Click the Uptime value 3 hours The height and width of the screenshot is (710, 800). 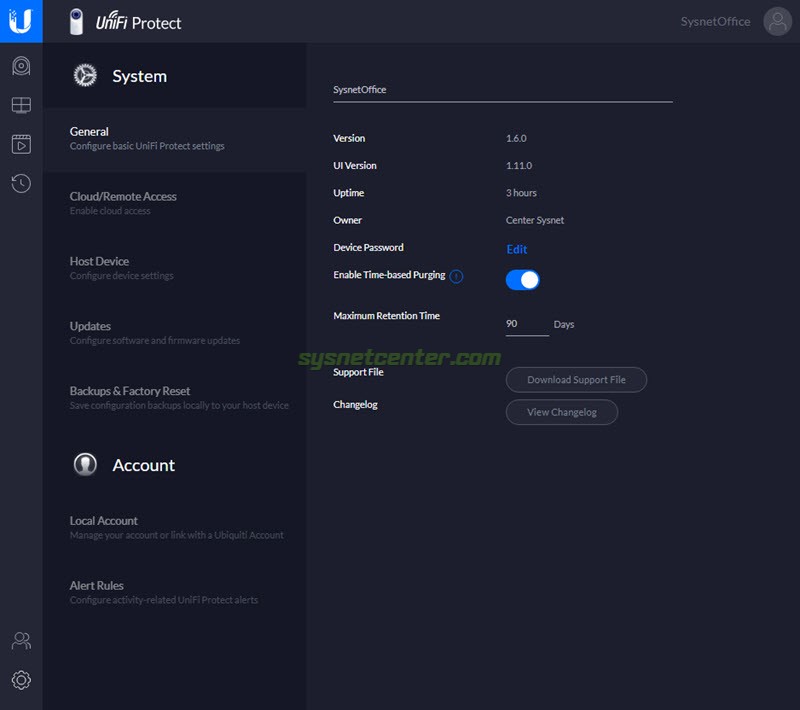click(521, 193)
